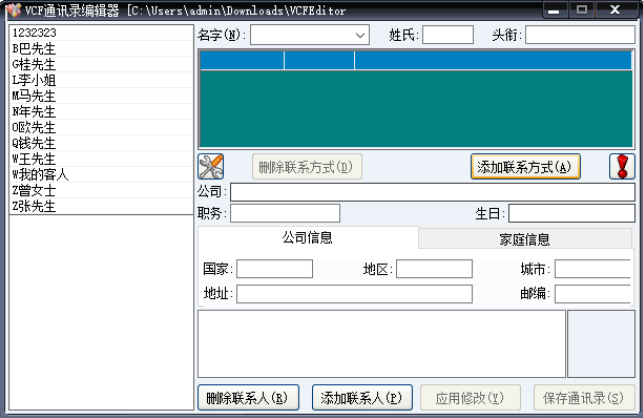Click the VCF editor app icon in title bar
The width and height of the screenshot is (643, 418).
(14, 10)
